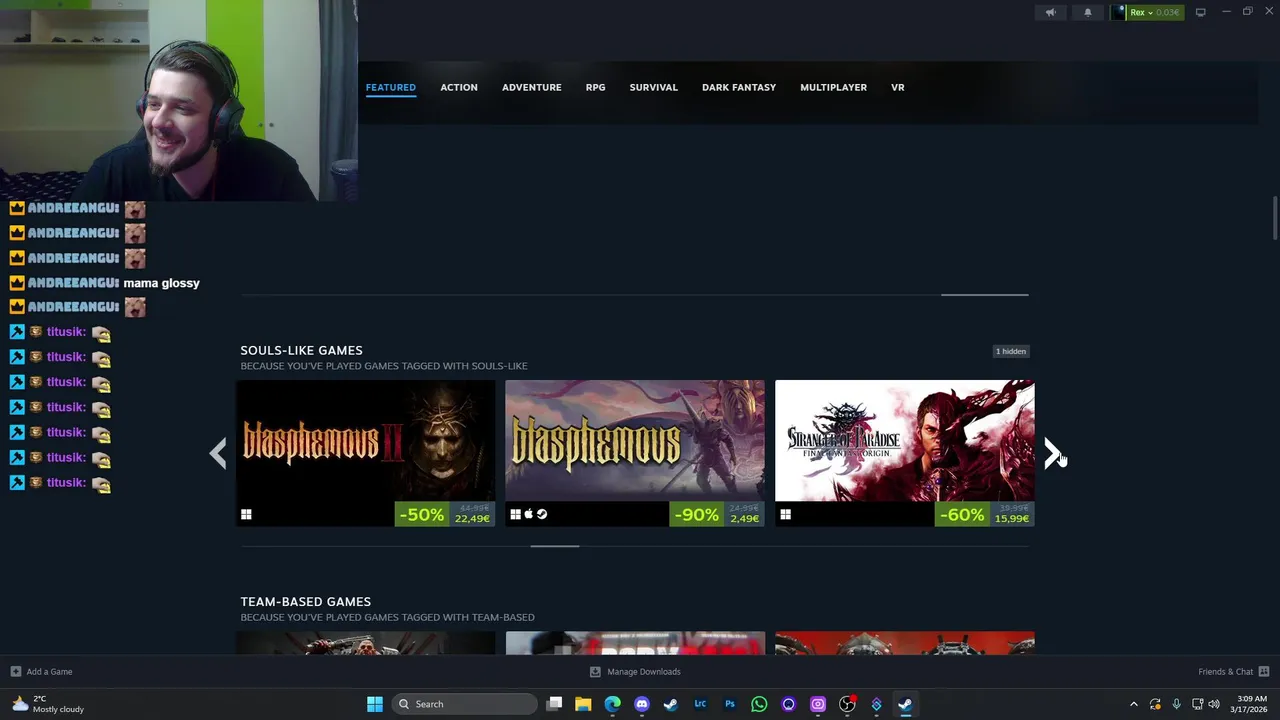
Task: Enter Big Picture mode monitor icon
Action: click(x=1201, y=12)
